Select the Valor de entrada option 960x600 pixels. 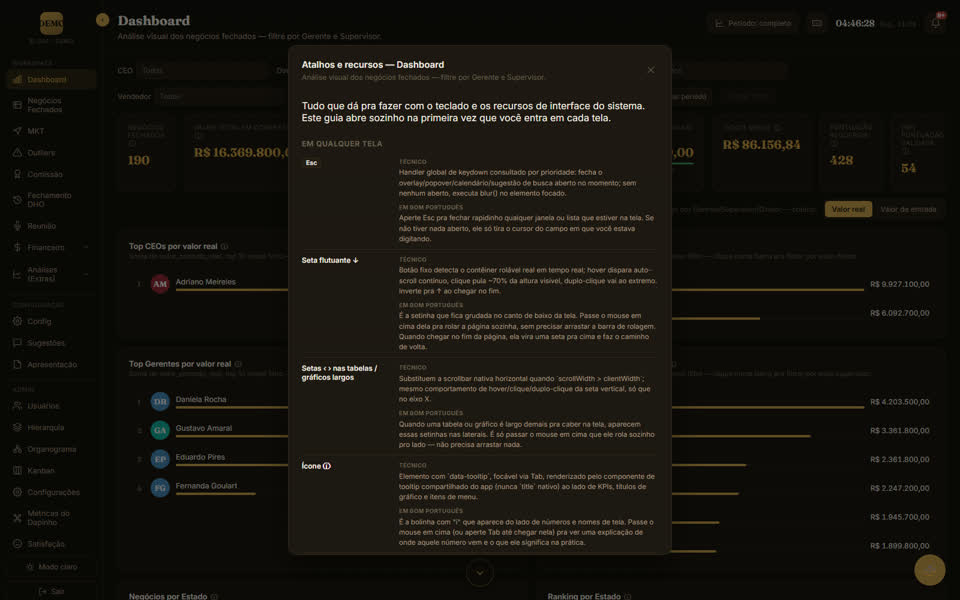click(908, 209)
